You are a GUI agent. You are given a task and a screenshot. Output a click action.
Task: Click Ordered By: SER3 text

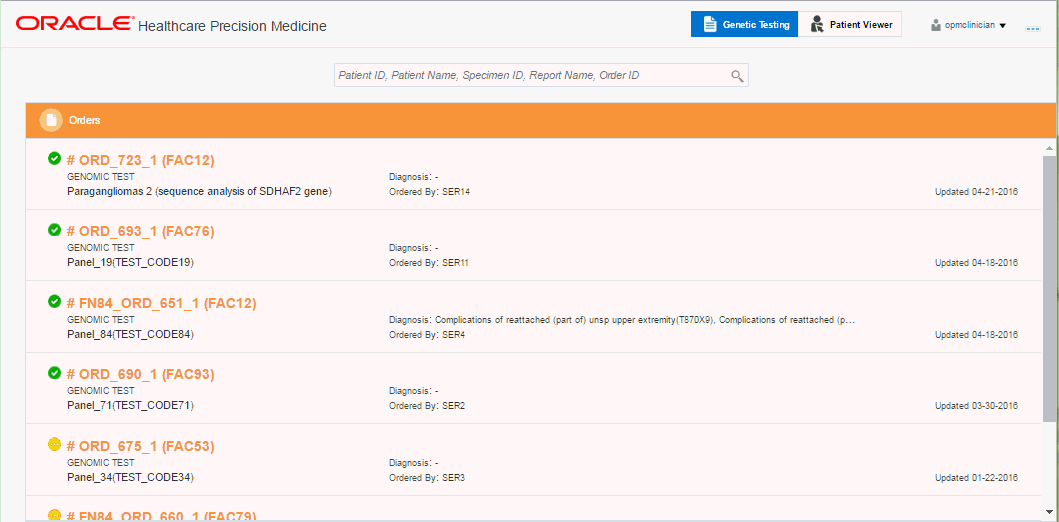click(427, 477)
